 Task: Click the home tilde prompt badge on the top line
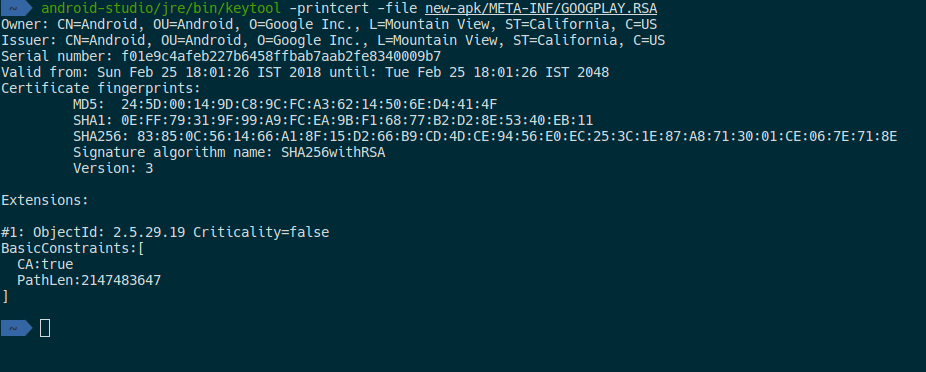[x=15, y=8]
